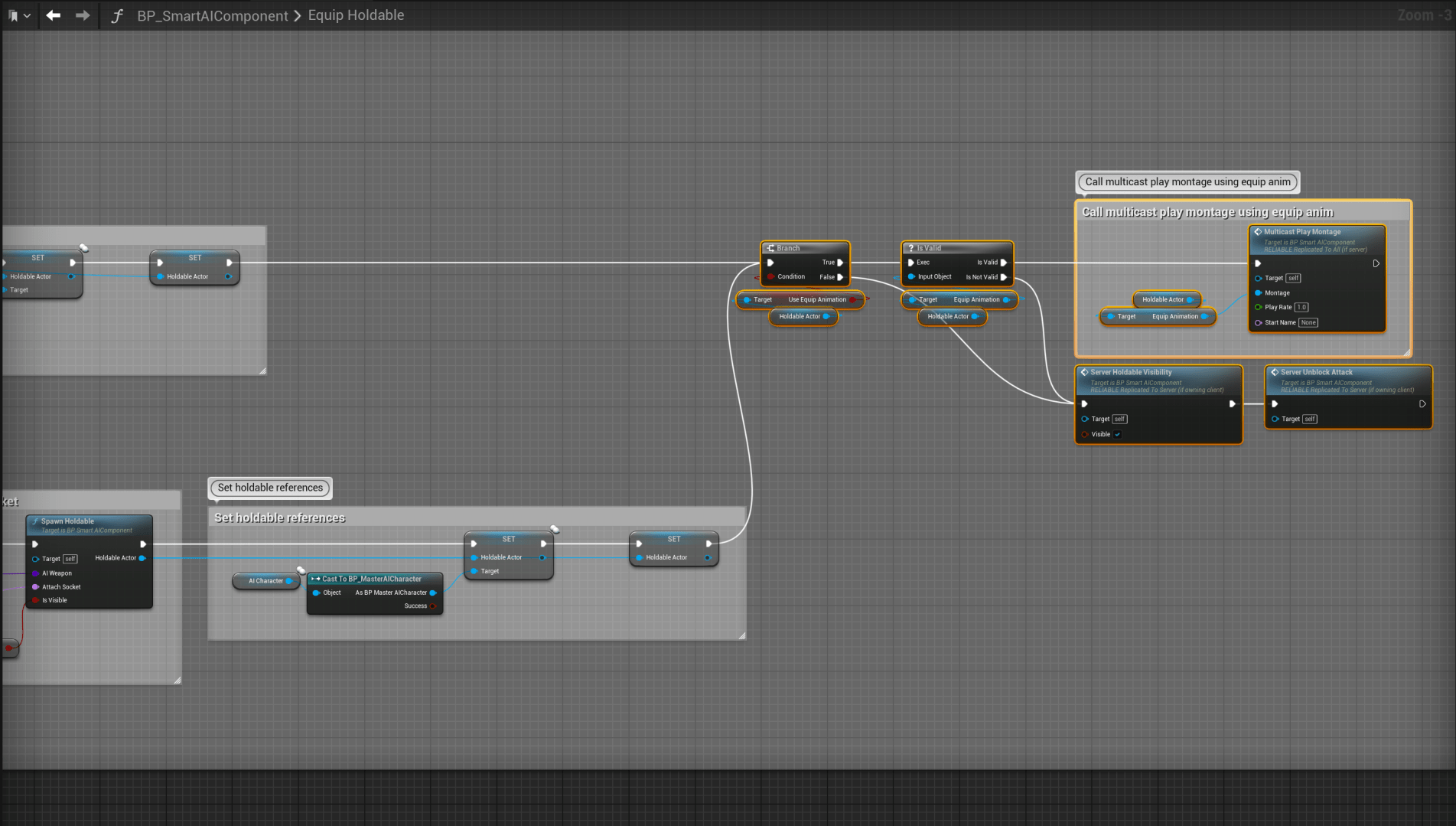
Task: Click the function icon beside the breadcrumb
Action: tap(117, 15)
